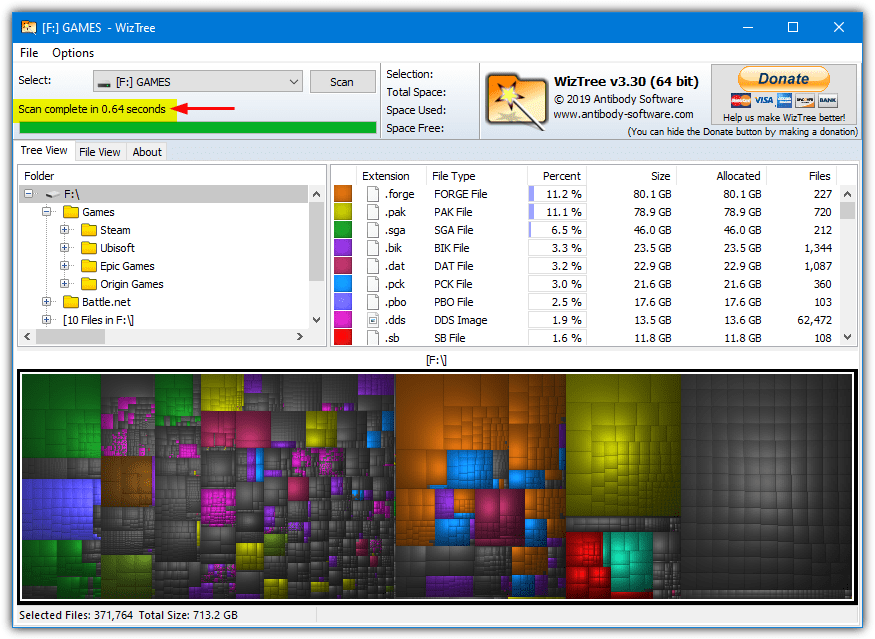Screen dimensions: 875x639
Task: Expand the Ubisoft folder node
Action: [64, 247]
